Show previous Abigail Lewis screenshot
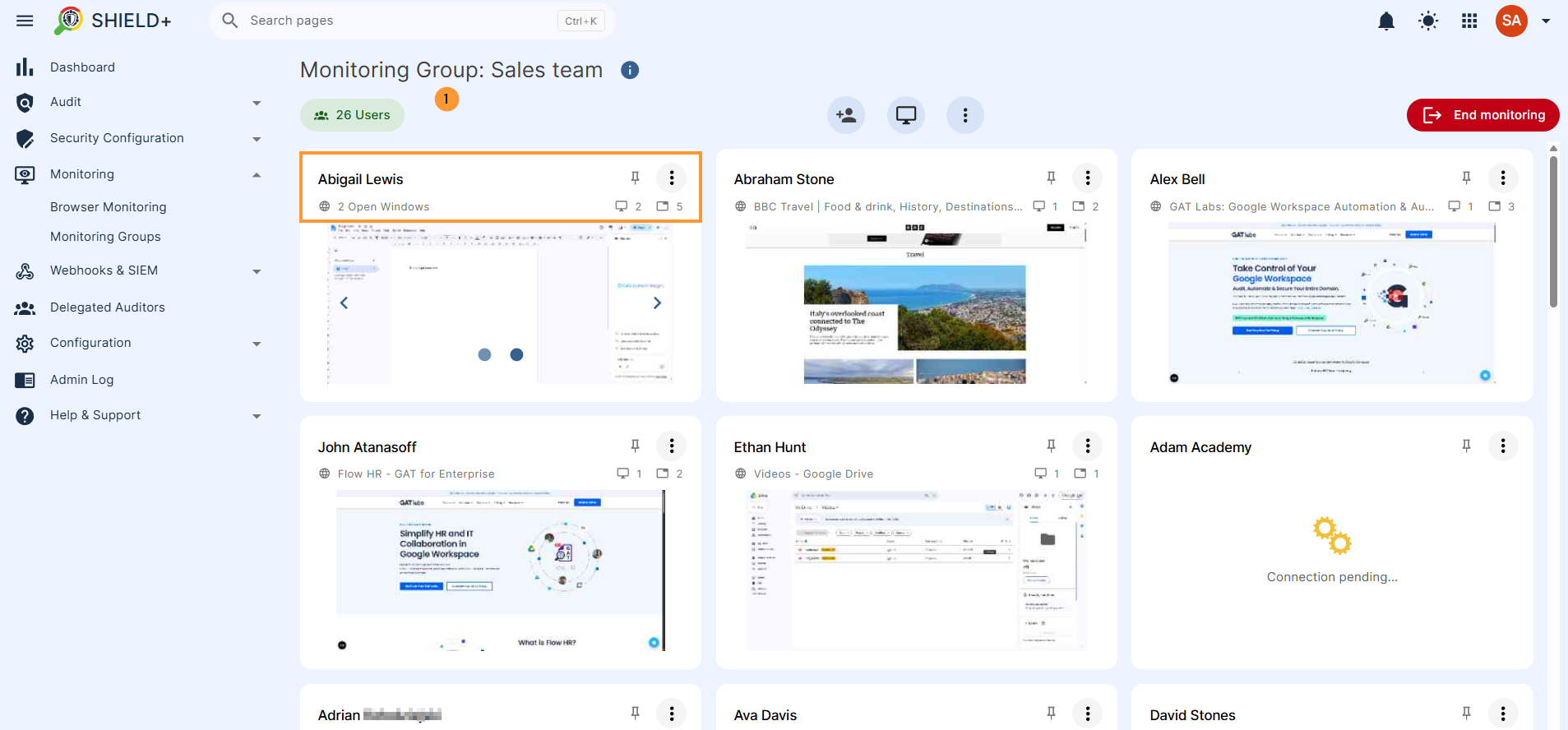Viewport: 1568px width, 730px height. point(344,303)
